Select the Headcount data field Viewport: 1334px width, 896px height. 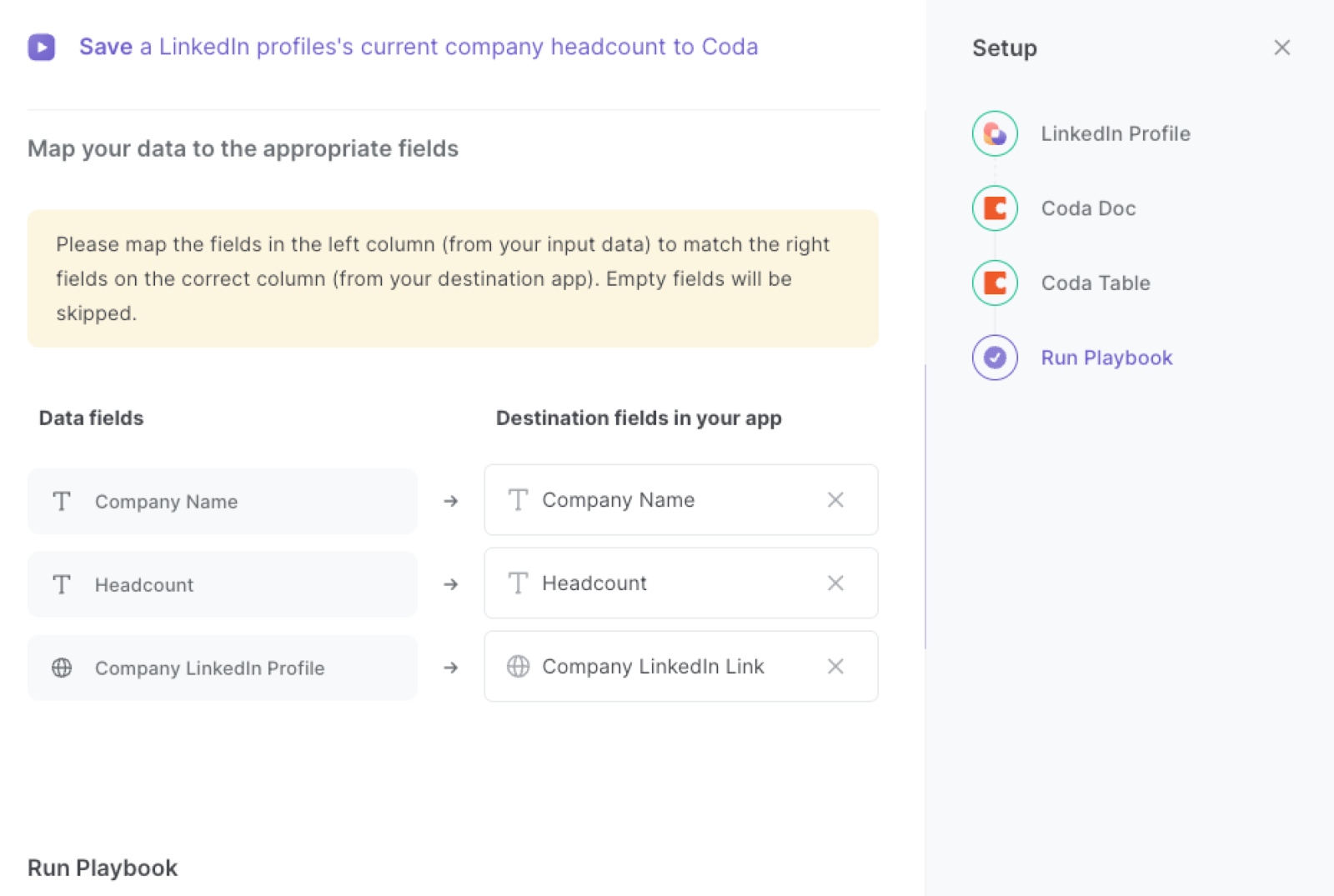pyautogui.click(x=222, y=584)
